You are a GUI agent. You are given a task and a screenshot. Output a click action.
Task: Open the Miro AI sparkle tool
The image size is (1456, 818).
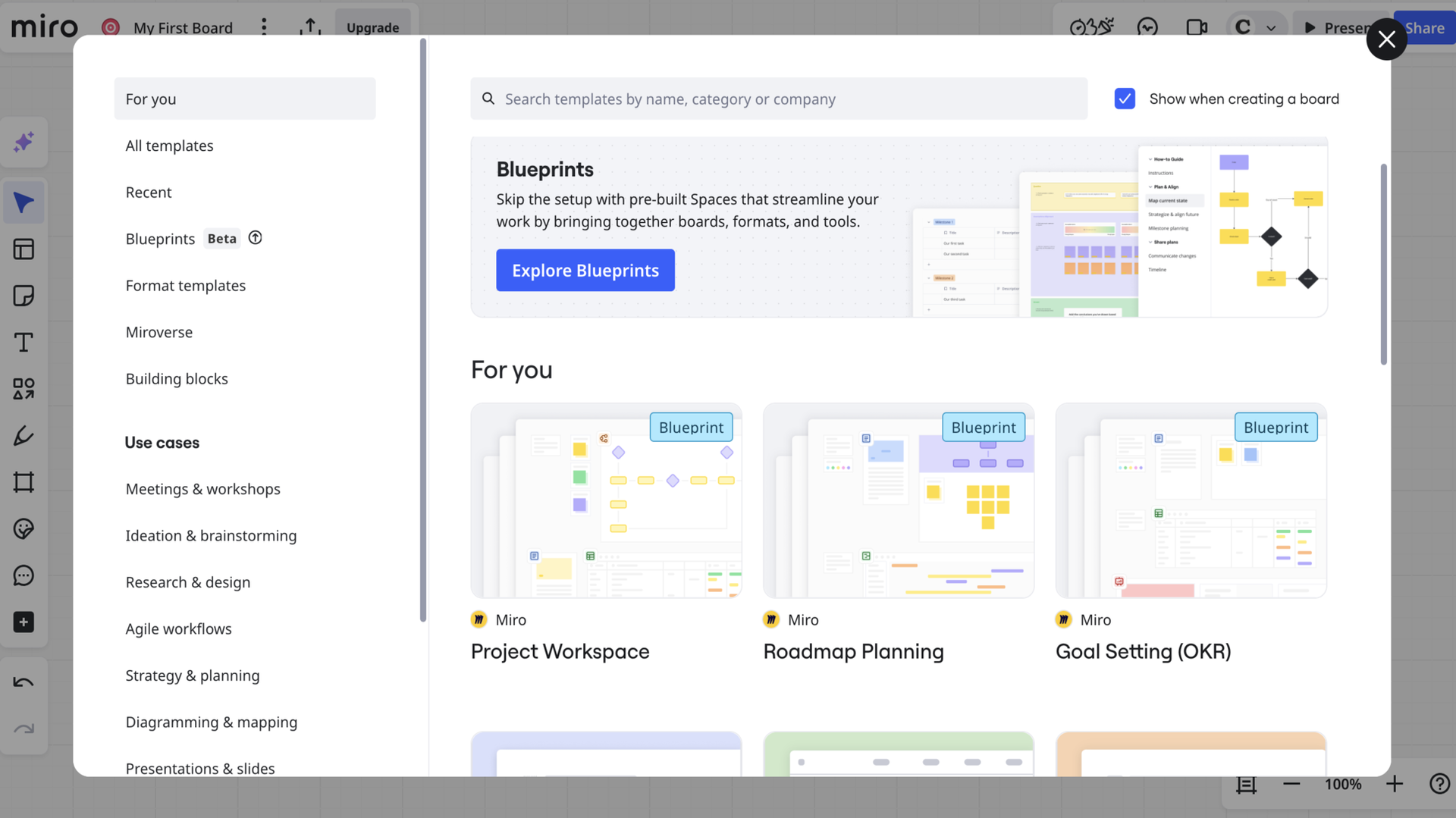[x=24, y=142]
